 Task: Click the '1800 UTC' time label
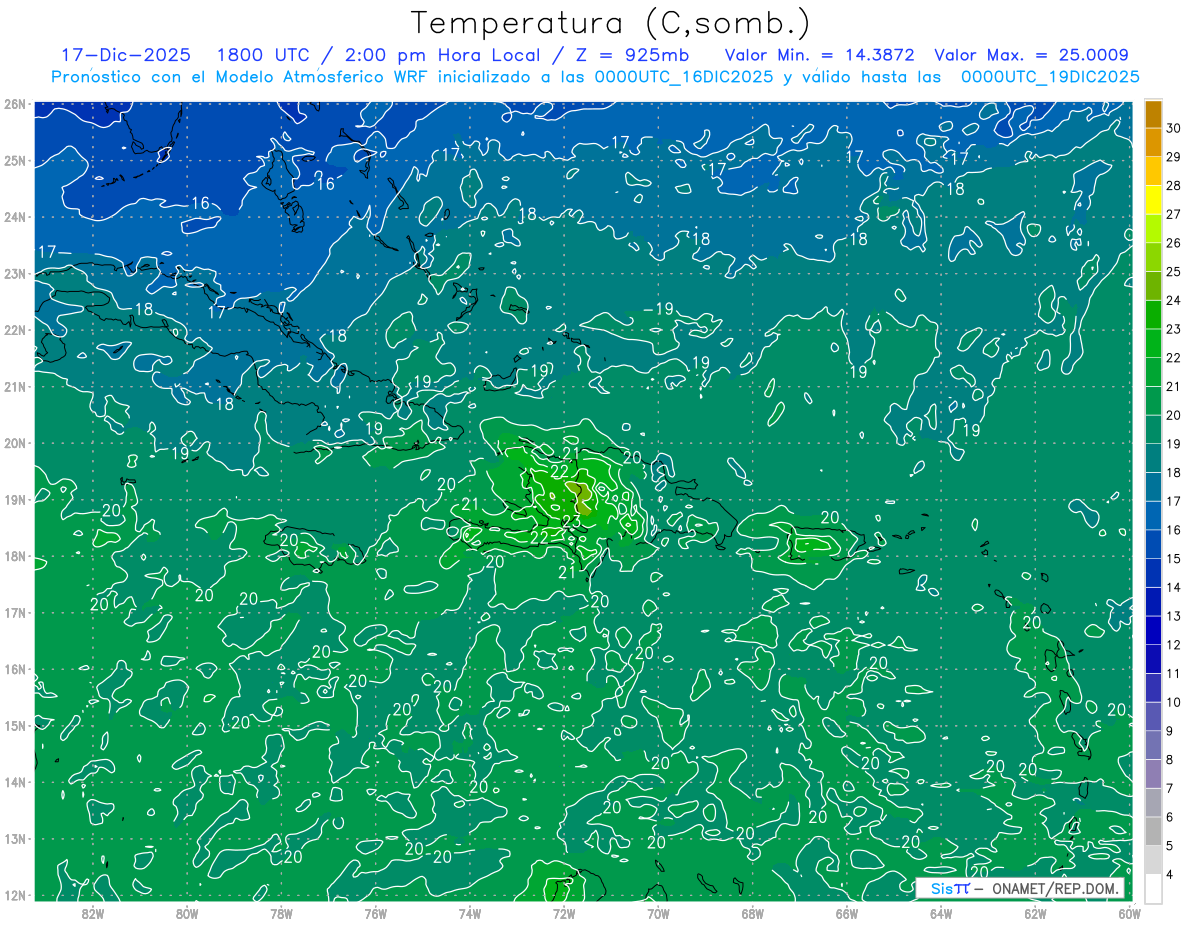pyautogui.click(x=264, y=56)
